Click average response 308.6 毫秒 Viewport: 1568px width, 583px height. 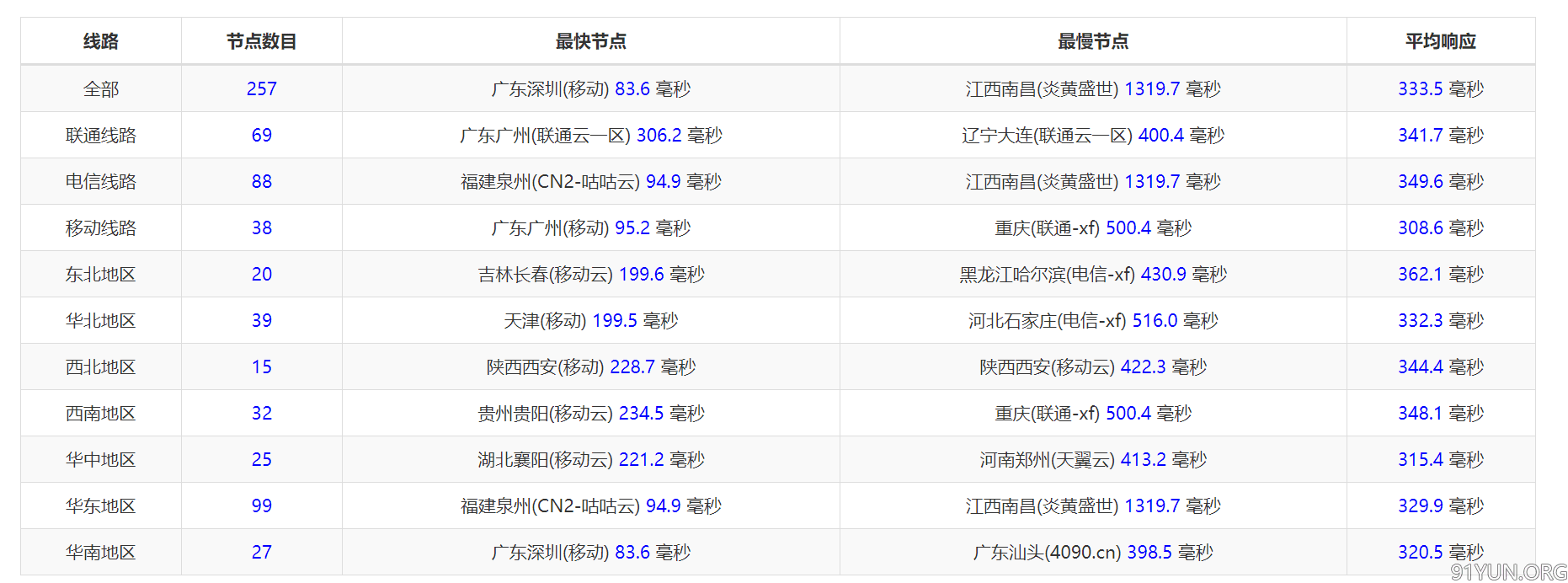pos(1441,227)
